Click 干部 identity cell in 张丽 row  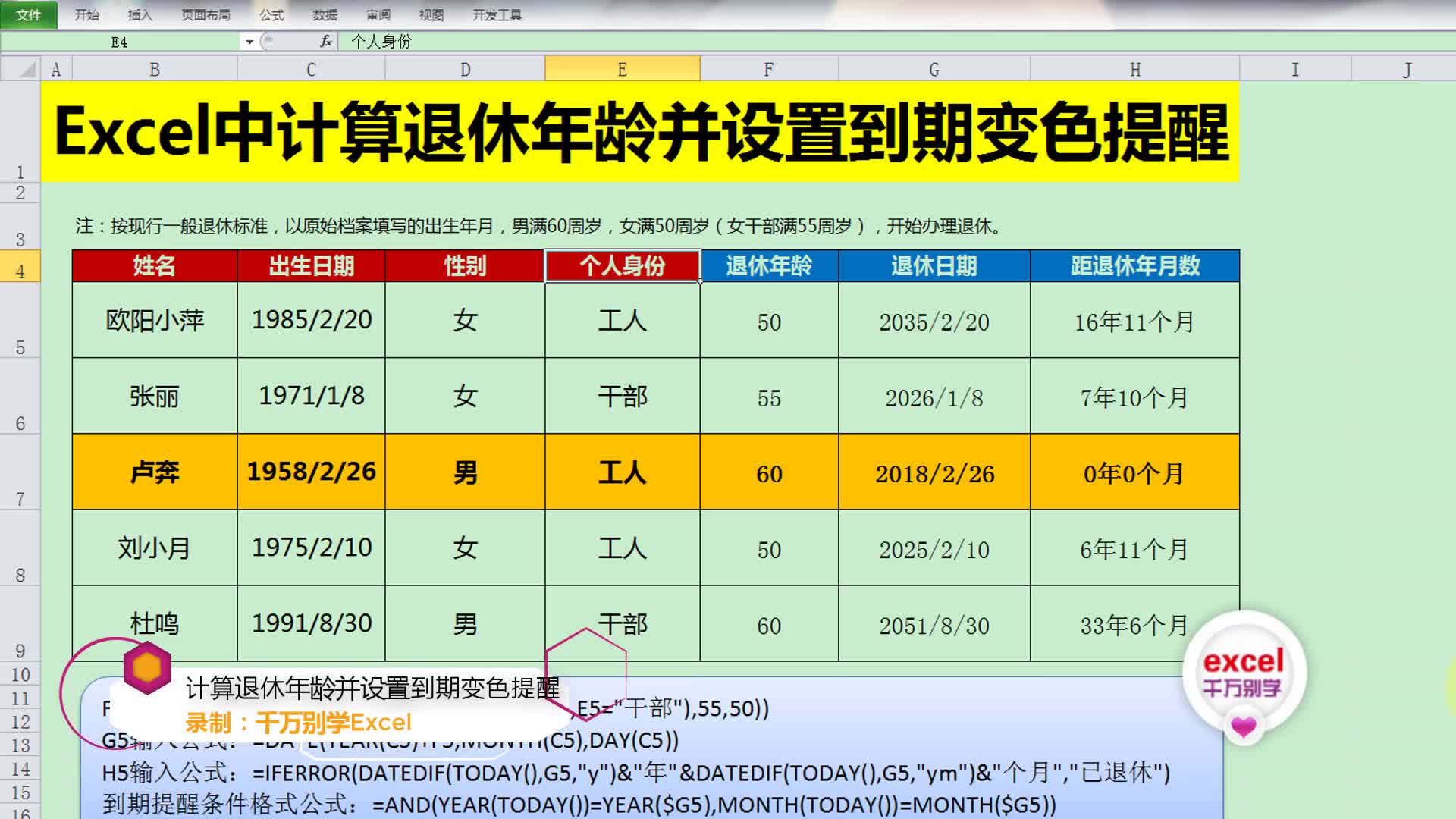click(x=622, y=396)
